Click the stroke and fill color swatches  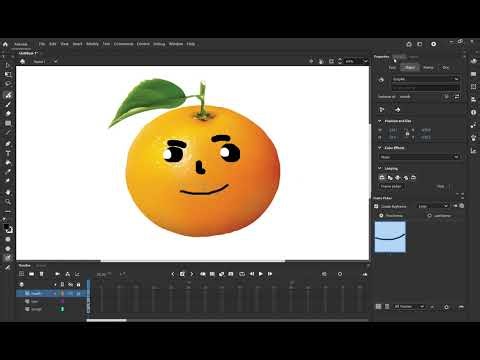[x=8, y=228]
